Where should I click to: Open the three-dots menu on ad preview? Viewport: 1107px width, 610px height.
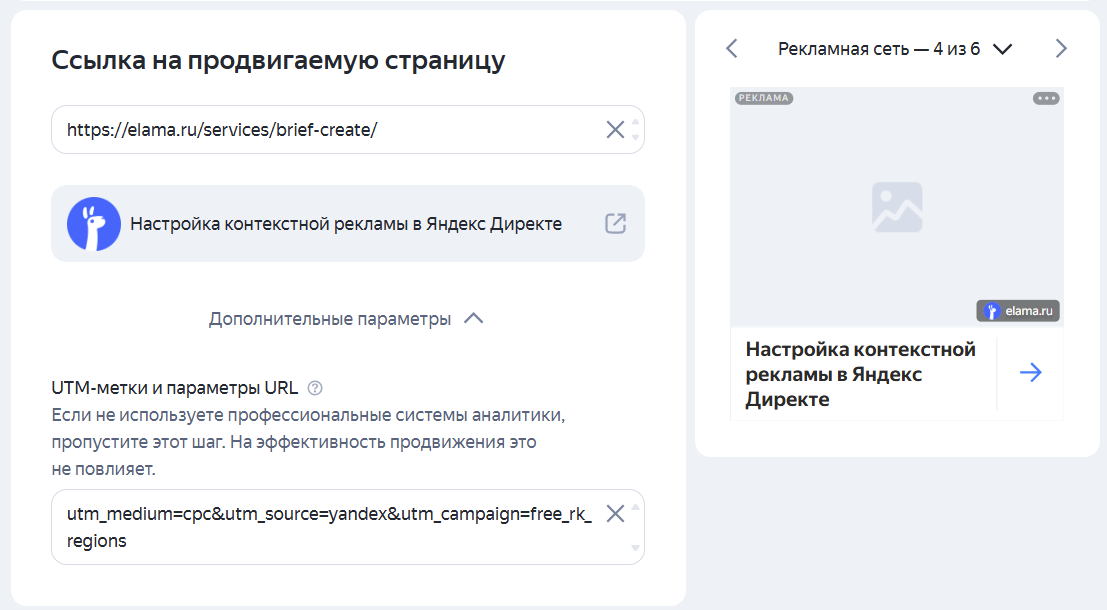1046,98
